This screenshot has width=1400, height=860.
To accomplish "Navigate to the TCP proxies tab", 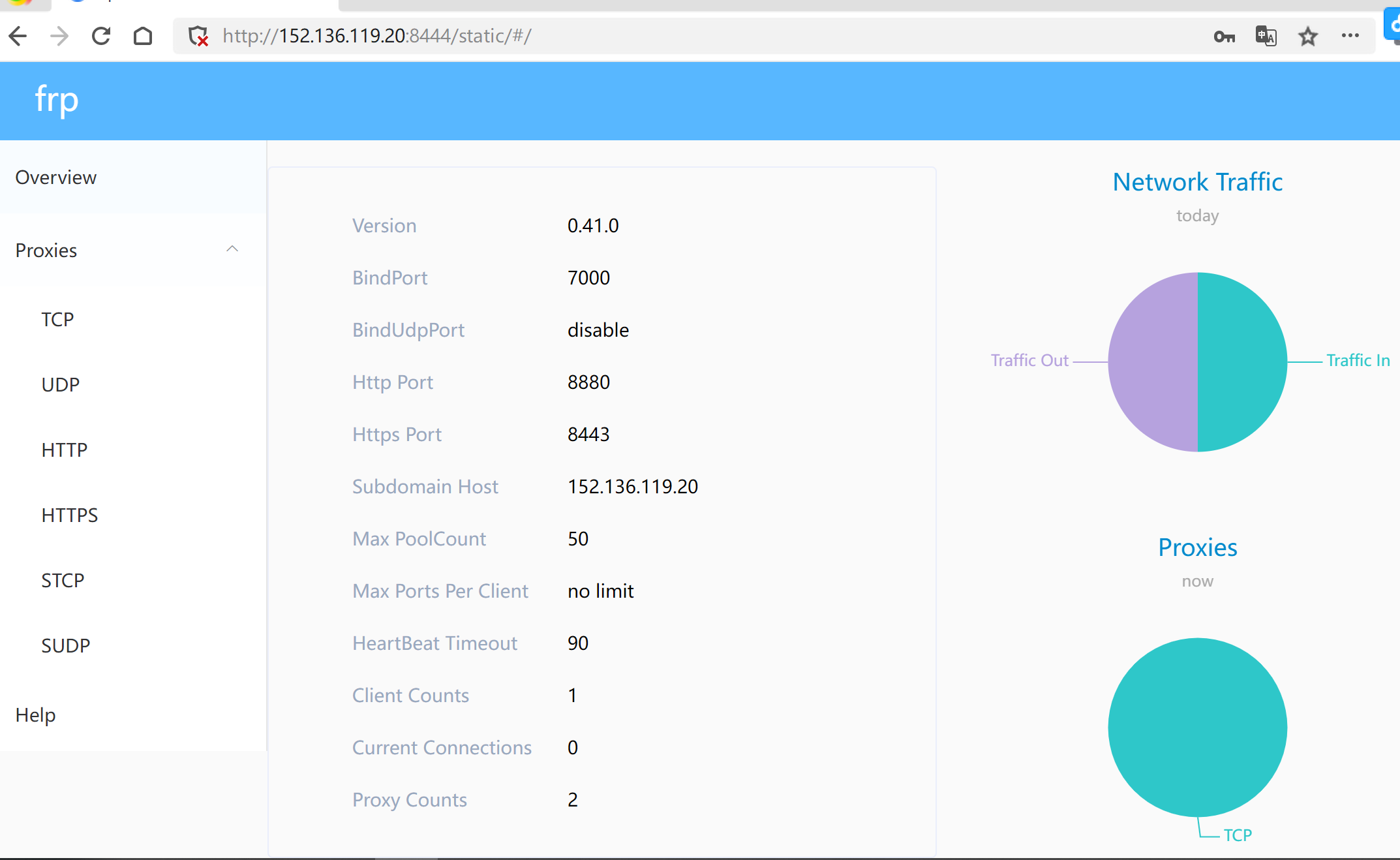I will [x=56, y=318].
